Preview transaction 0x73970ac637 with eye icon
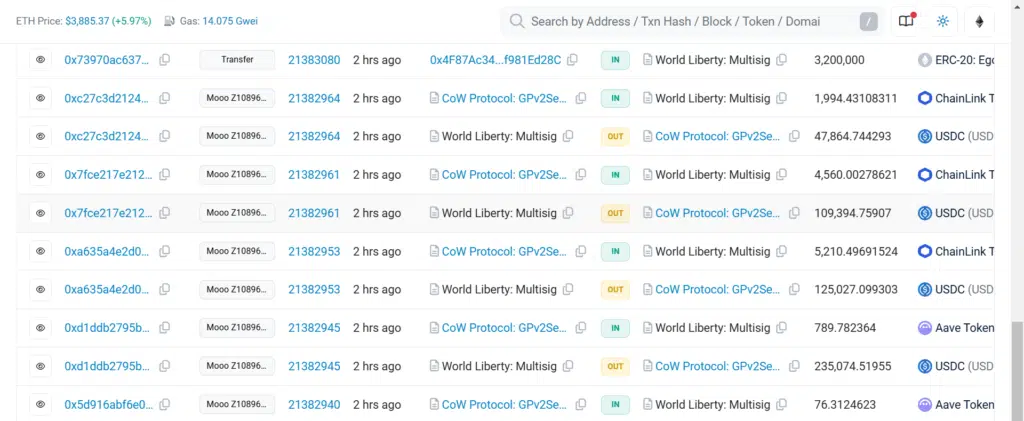This screenshot has width=1024, height=421. (40, 60)
